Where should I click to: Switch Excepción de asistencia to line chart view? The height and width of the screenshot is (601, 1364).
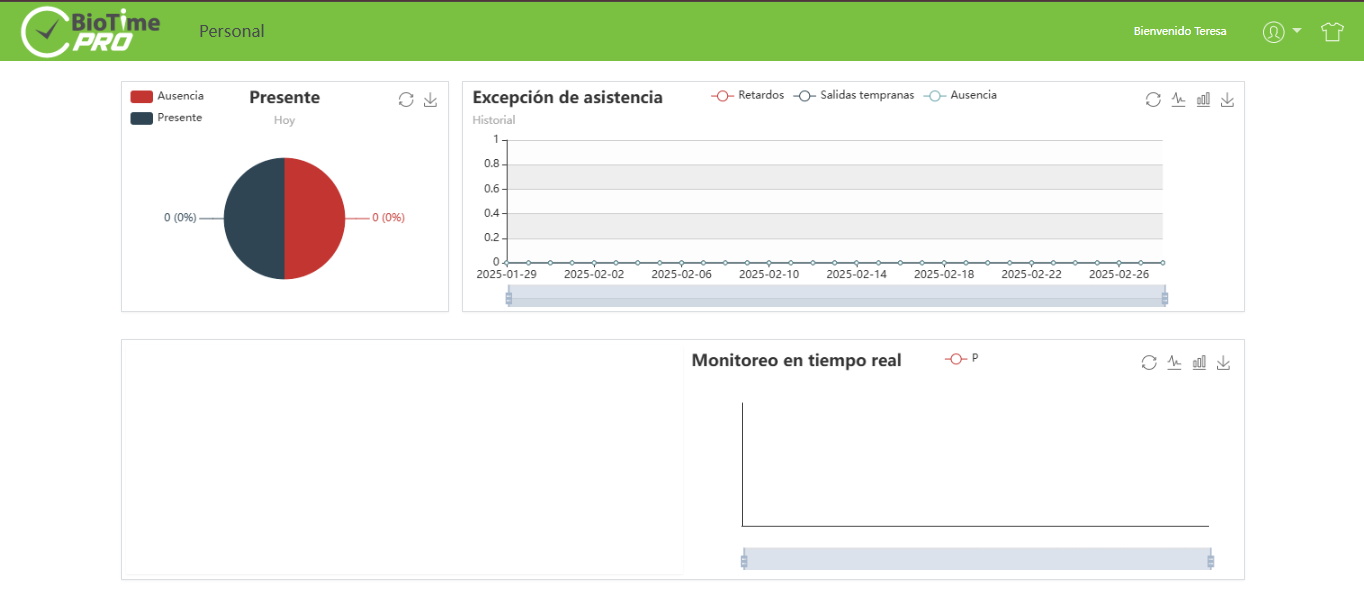point(1178,99)
